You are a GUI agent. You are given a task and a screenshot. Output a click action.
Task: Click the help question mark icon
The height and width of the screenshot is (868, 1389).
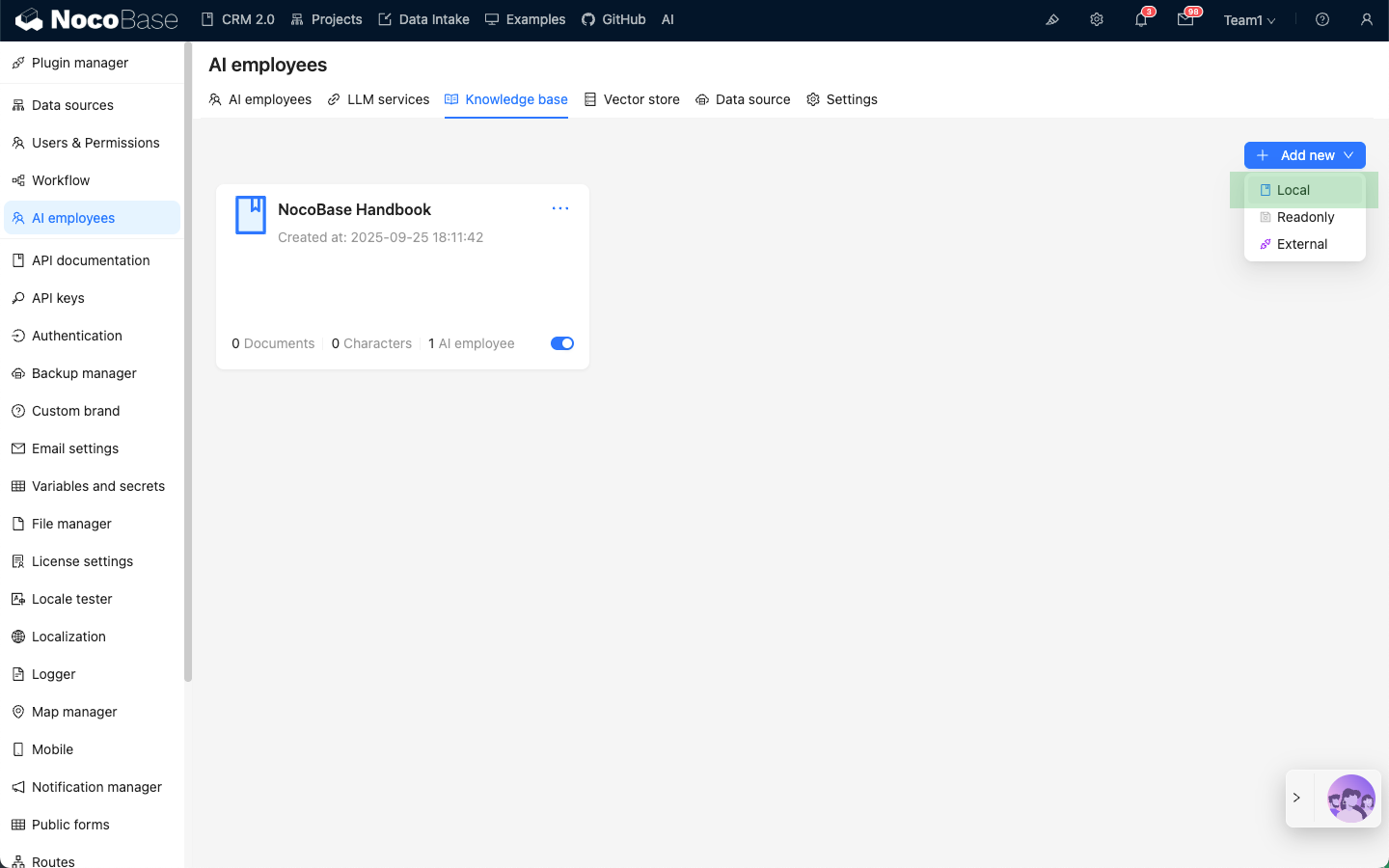coord(1322,20)
